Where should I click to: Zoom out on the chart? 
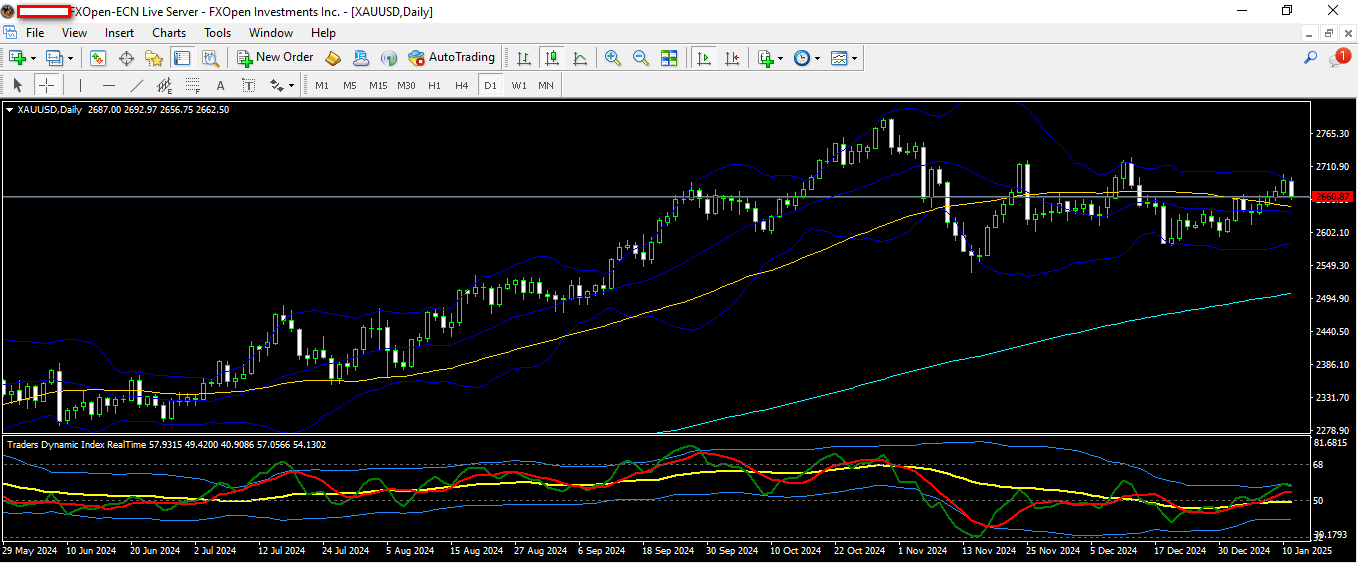(x=641, y=58)
